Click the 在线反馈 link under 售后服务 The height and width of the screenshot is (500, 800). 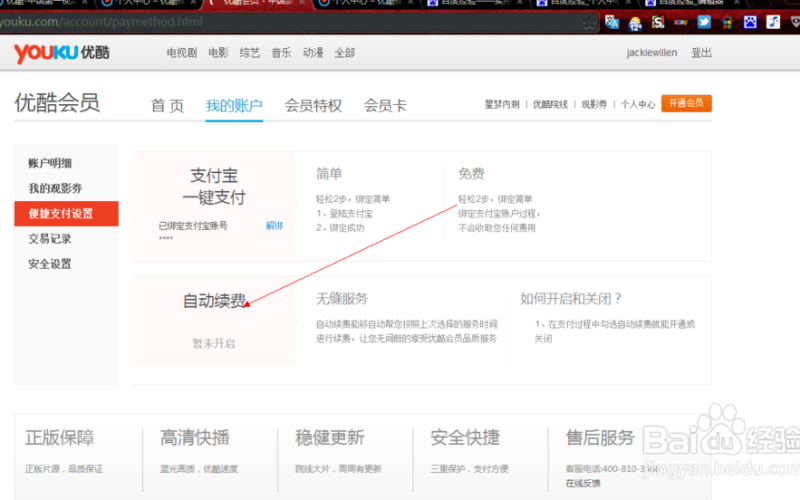pos(583,483)
